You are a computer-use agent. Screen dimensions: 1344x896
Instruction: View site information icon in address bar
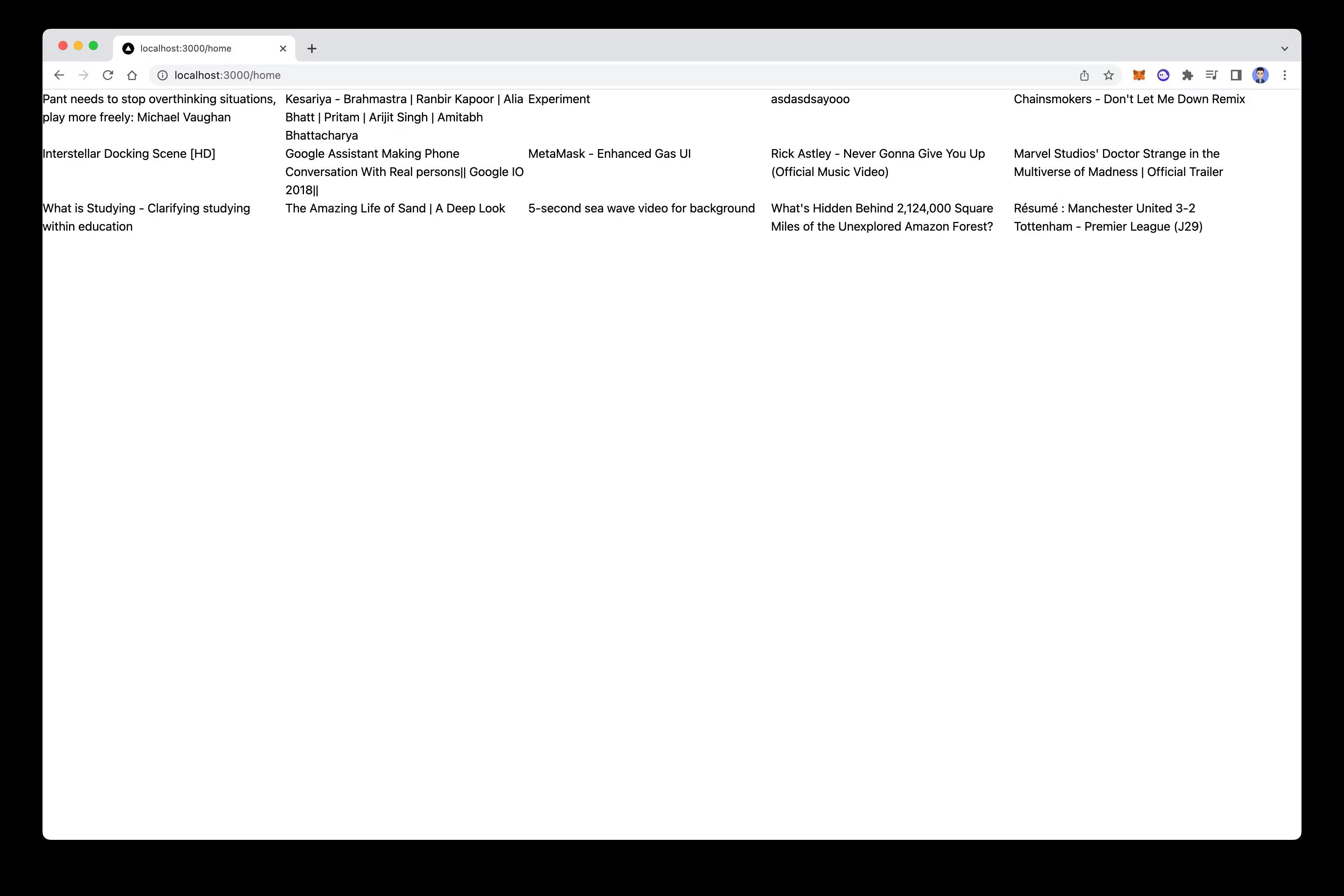tap(163, 75)
